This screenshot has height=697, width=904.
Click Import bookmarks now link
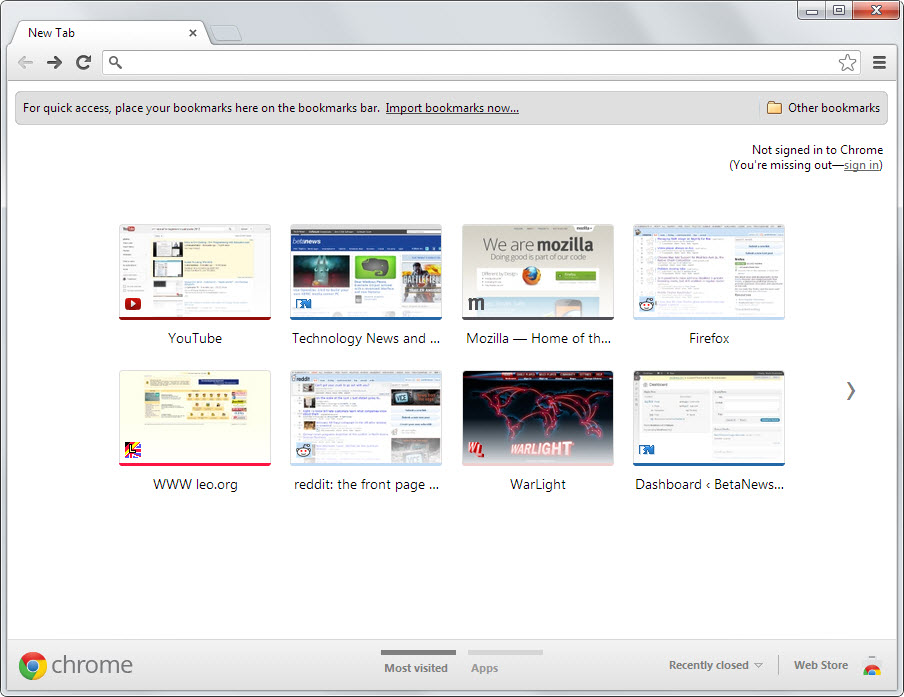452,108
